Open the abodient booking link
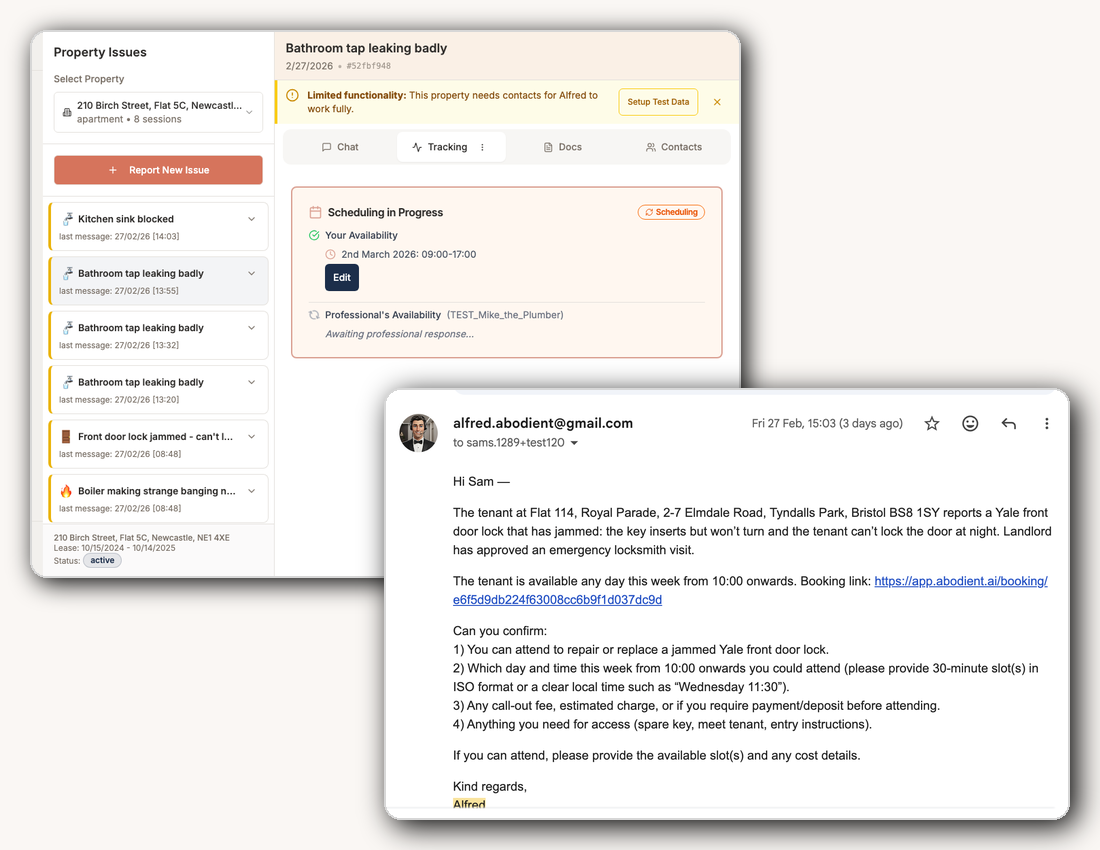Viewport: 1100px width, 850px height. coord(961,580)
